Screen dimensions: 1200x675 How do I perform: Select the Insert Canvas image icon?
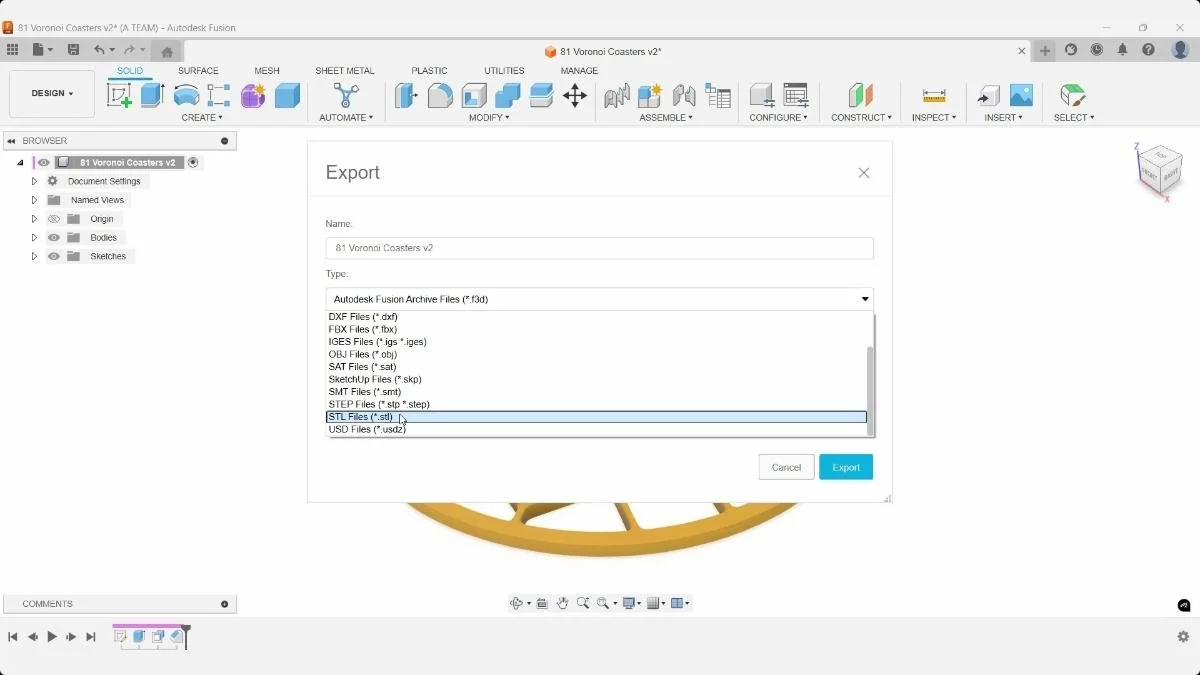1021,95
